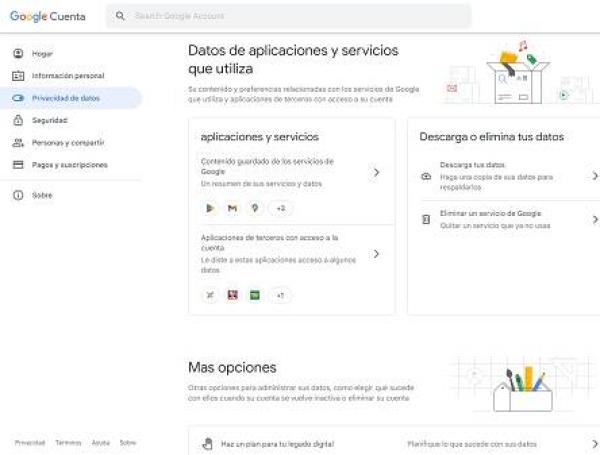Click the Google Cuenta logo
Screen dimensions: 600x455
48,16
